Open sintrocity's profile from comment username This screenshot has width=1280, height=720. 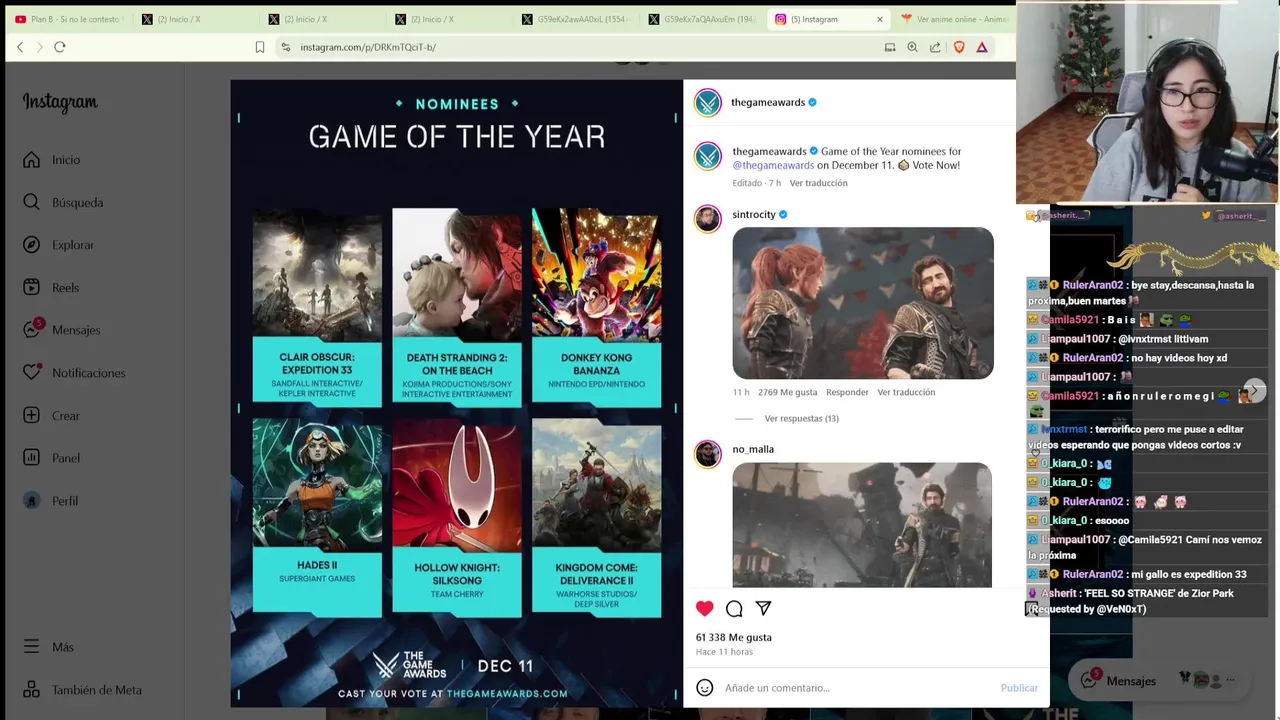point(754,214)
